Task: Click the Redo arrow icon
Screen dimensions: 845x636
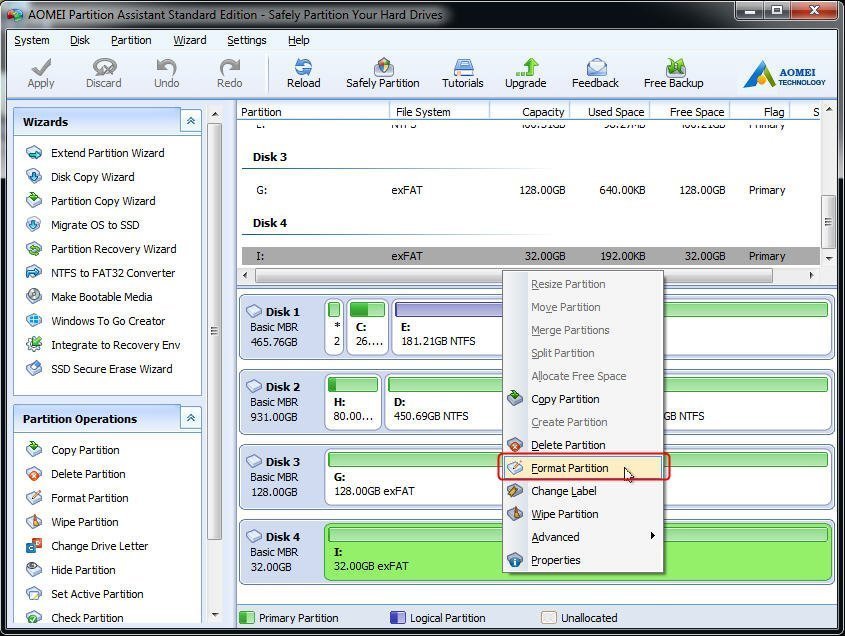Action: (230, 68)
